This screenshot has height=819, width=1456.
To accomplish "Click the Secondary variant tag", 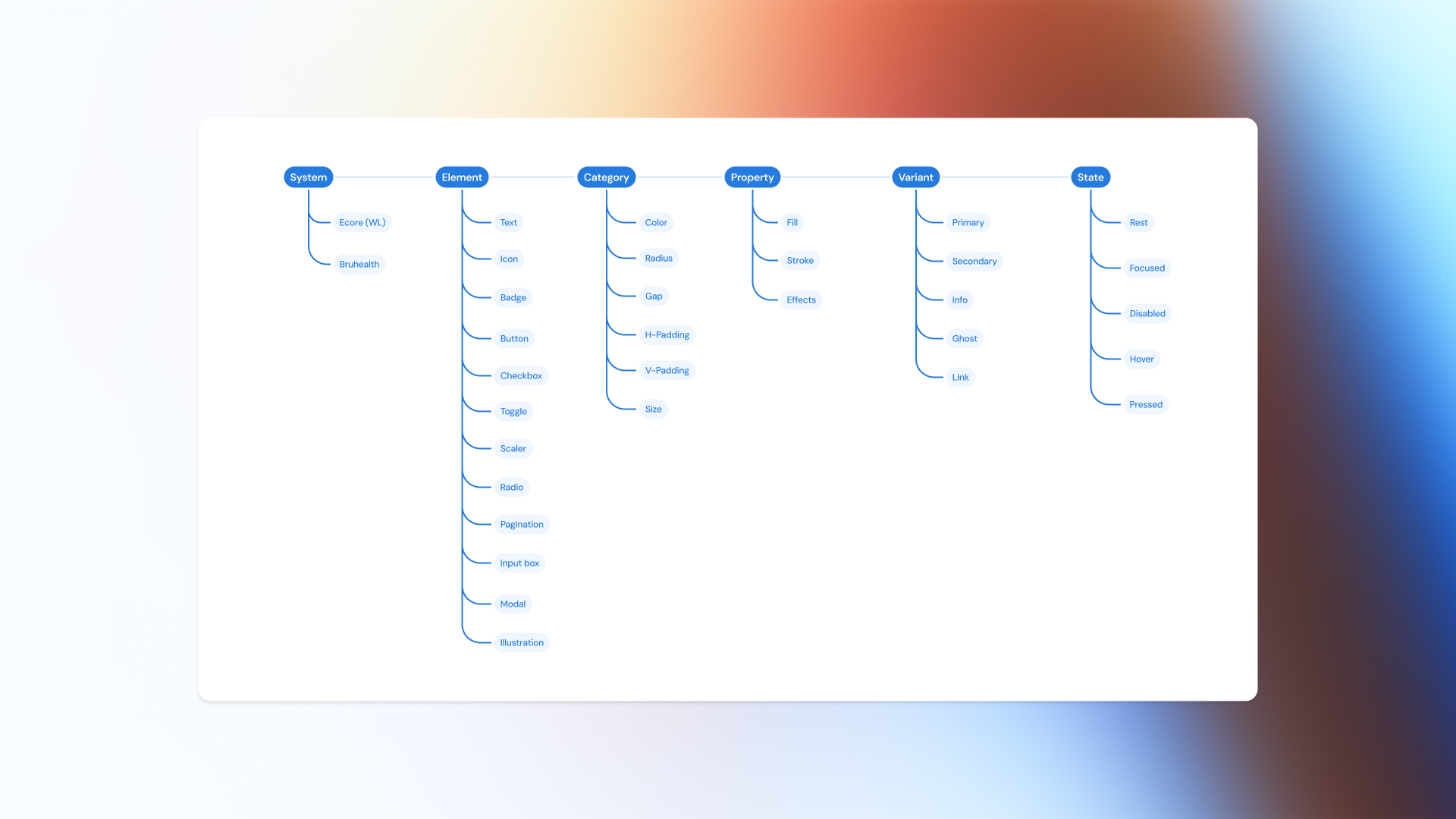I will 974,261.
